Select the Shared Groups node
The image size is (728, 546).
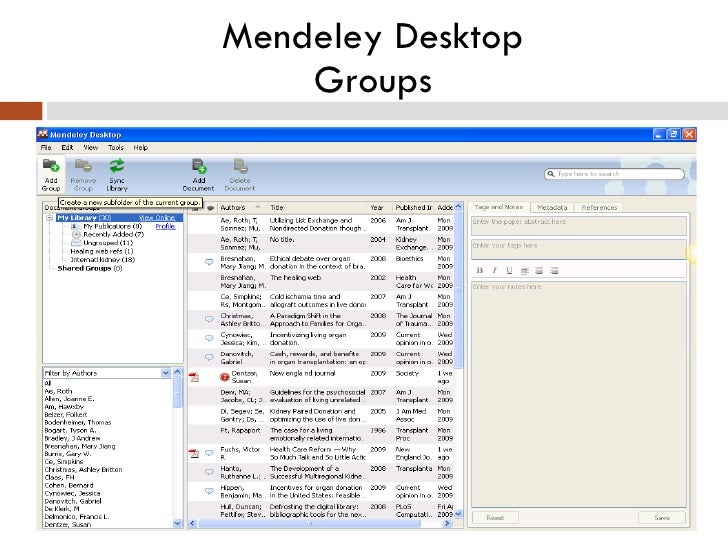[x=90, y=268]
